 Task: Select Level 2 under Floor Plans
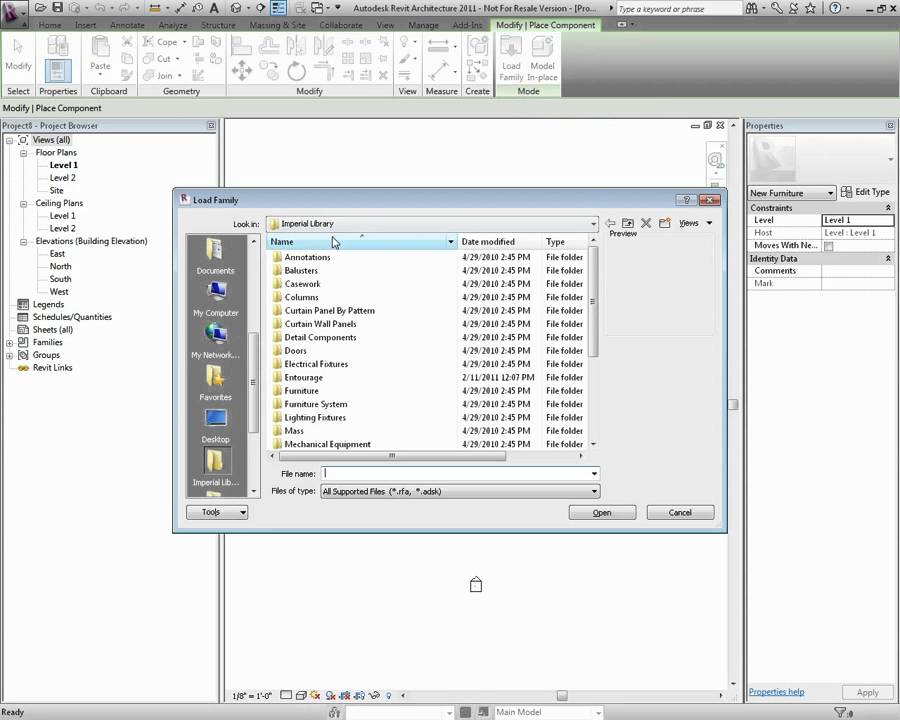[x=63, y=178]
